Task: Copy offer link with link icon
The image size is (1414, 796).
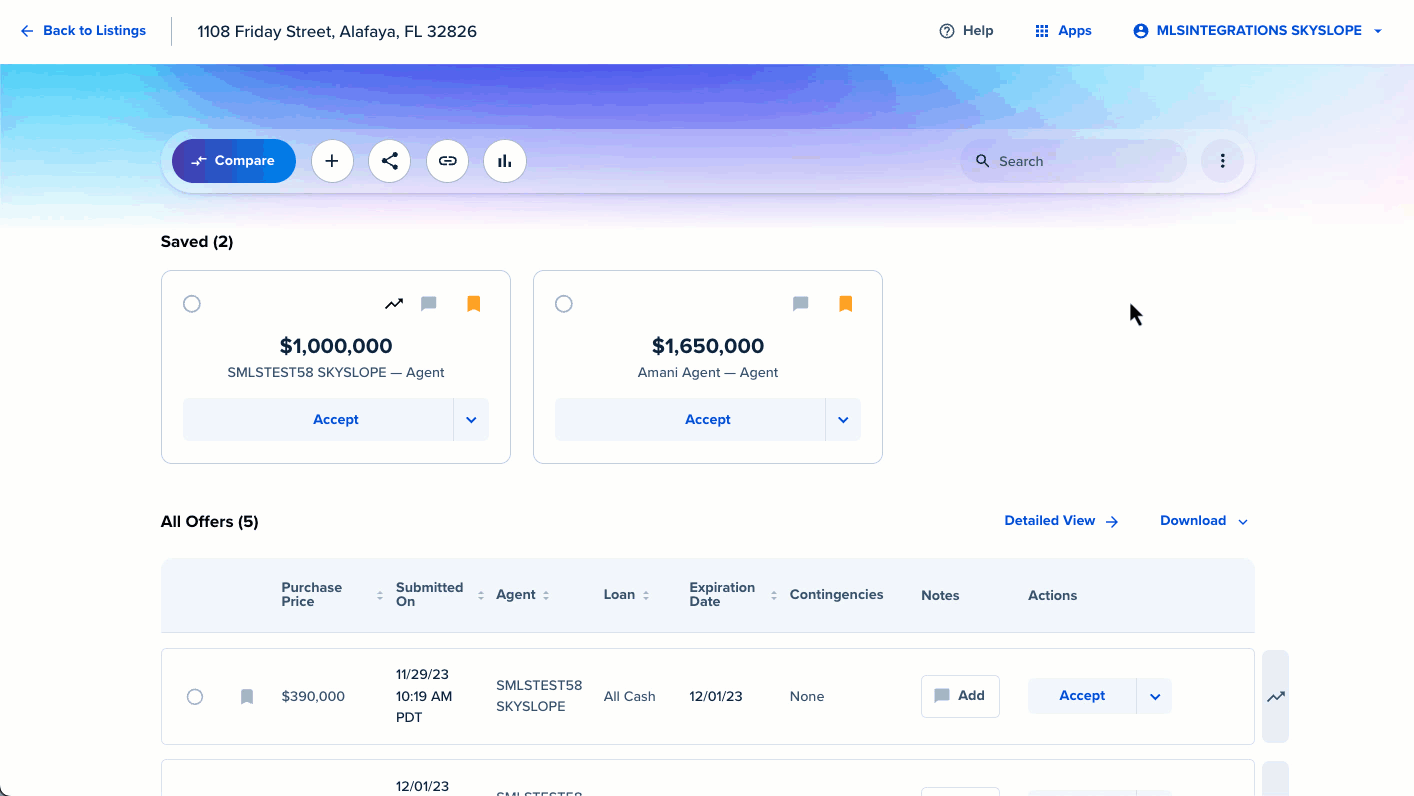Action: coord(448,161)
